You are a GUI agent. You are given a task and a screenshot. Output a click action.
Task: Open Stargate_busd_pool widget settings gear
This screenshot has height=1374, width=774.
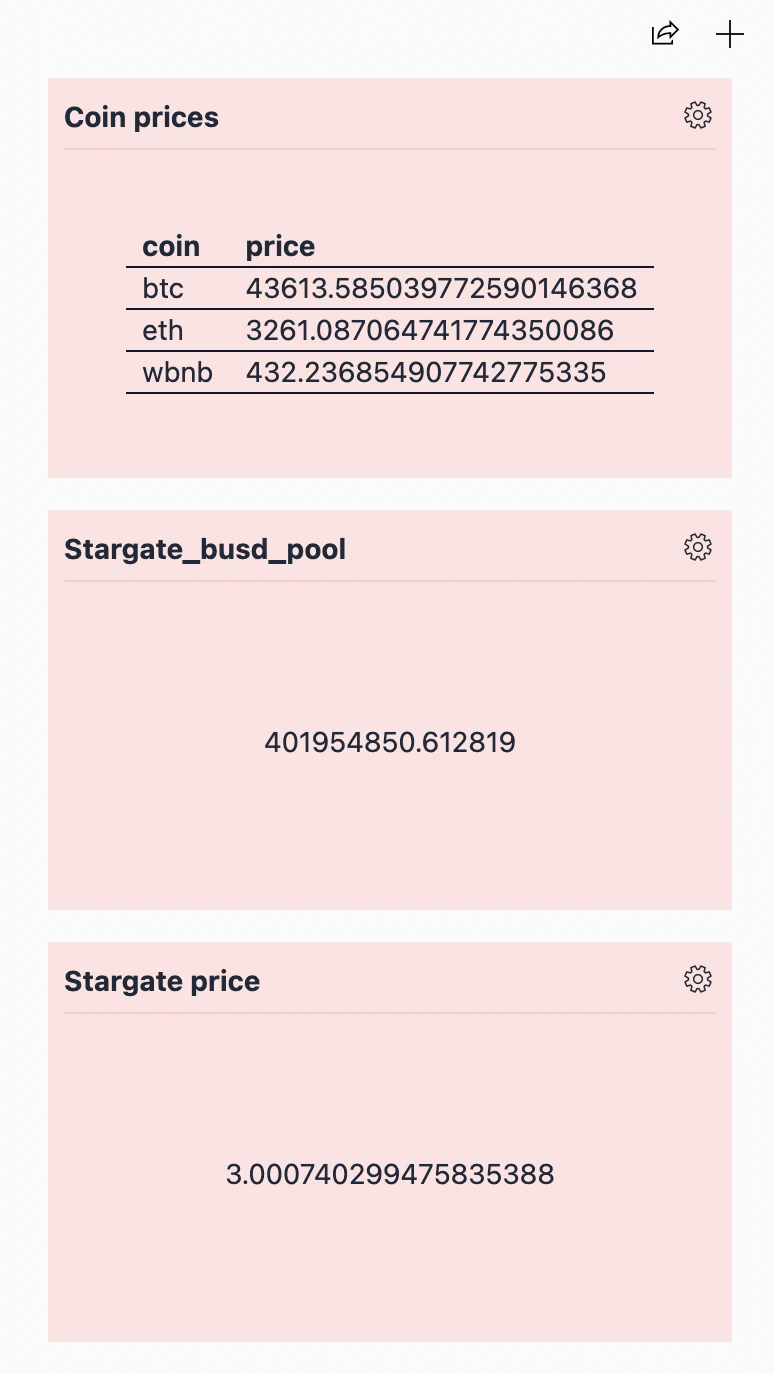click(697, 547)
